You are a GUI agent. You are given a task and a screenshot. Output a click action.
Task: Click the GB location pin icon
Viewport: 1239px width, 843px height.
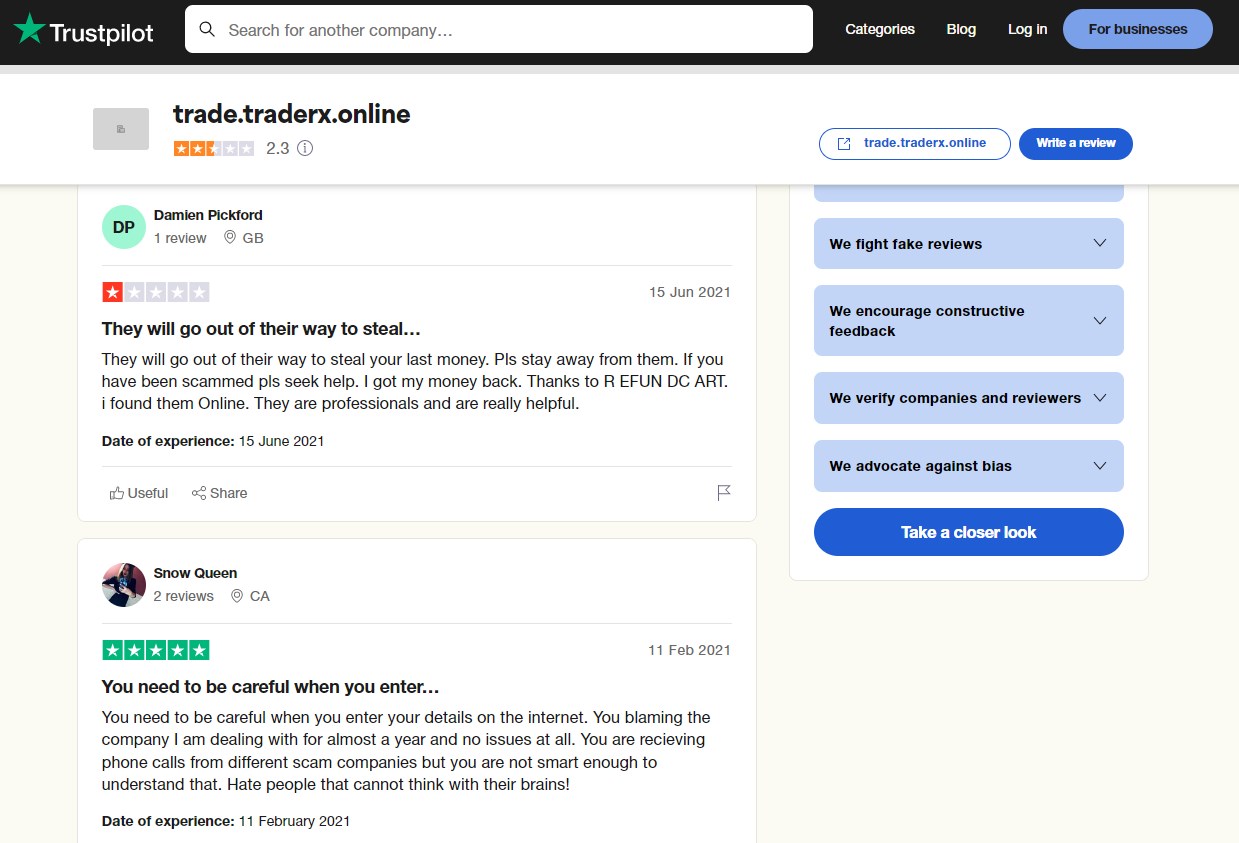point(230,238)
